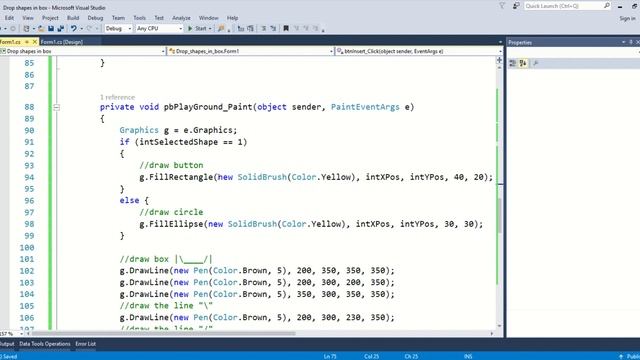
Task: Open the Output tab at the bottom
Action: (x=7, y=344)
